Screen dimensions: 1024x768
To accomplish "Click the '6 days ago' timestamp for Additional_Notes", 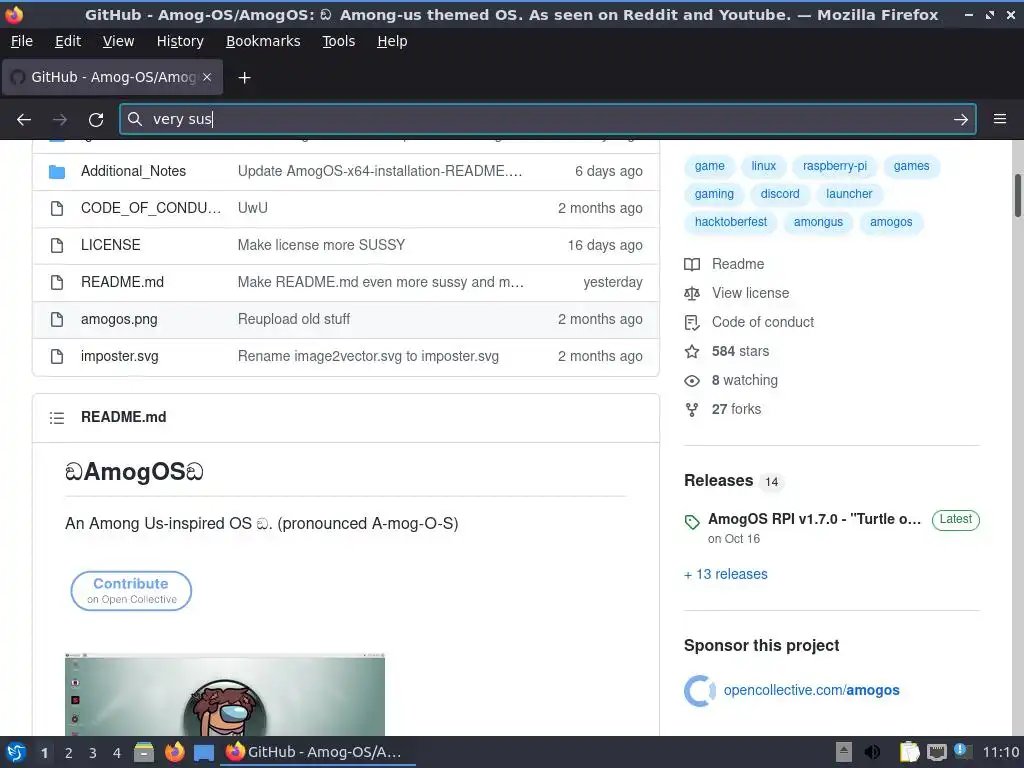I will coord(609,172).
